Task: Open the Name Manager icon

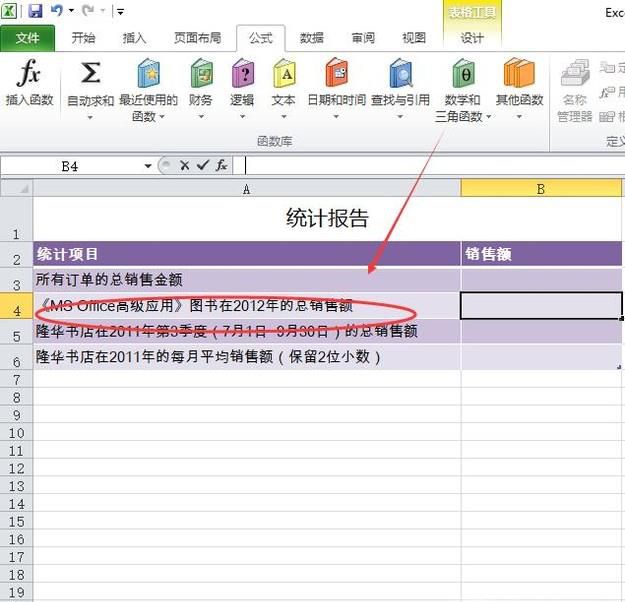Action: coord(575,73)
